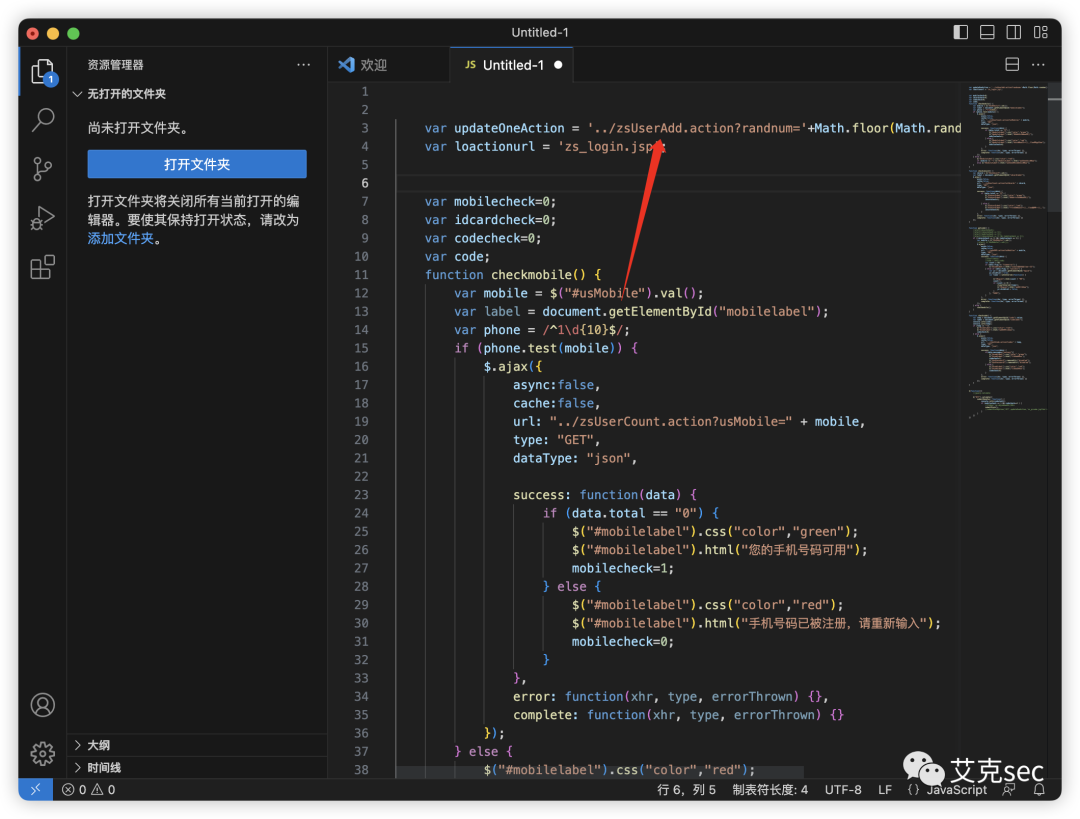Screen dimensions: 1080x819
Task: Open the Extensions view icon
Action: click(42, 267)
